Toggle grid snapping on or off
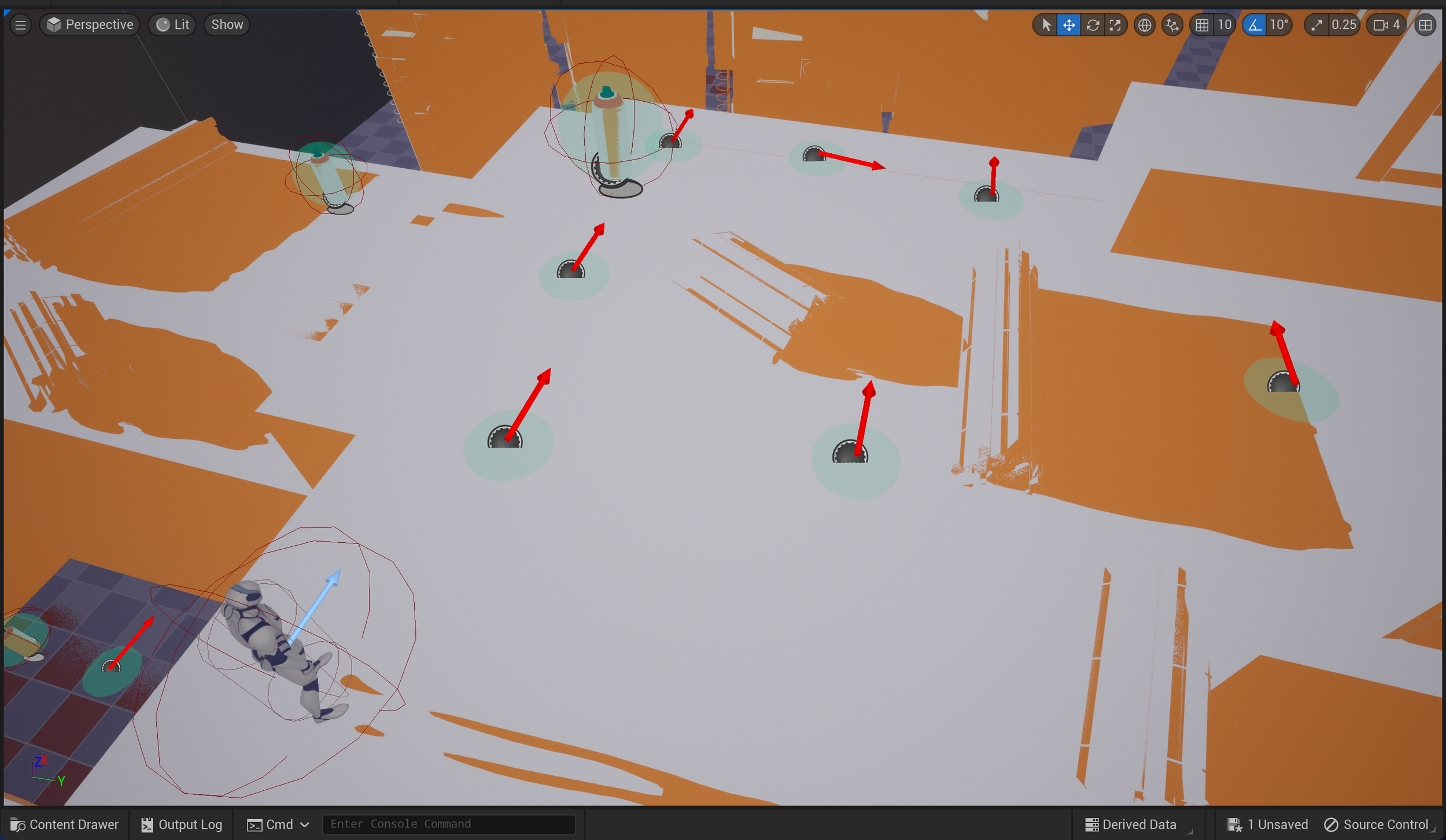This screenshot has height=840, width=1446. pyautogui.click(x=1202, y=25)
